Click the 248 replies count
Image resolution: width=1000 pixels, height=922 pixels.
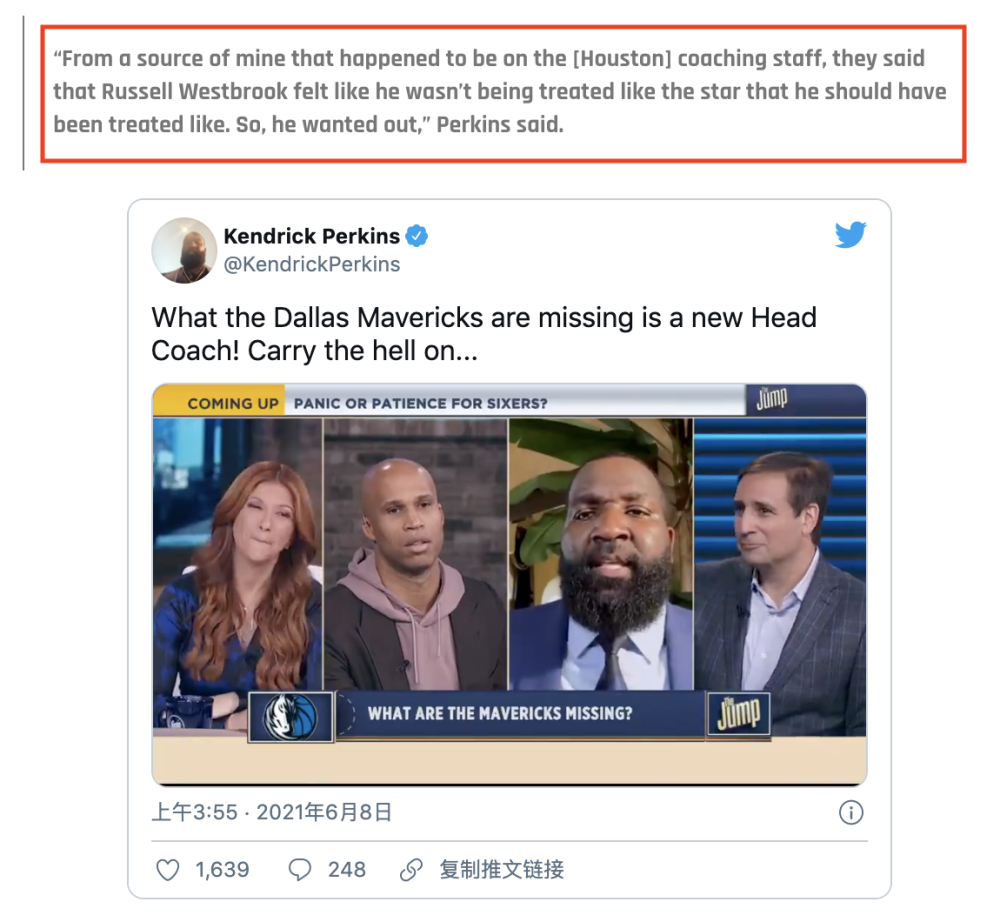[x=347, y=870]
